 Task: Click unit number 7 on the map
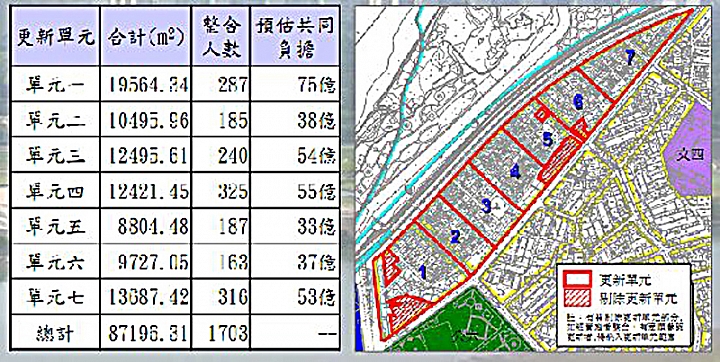coord(630,57)
